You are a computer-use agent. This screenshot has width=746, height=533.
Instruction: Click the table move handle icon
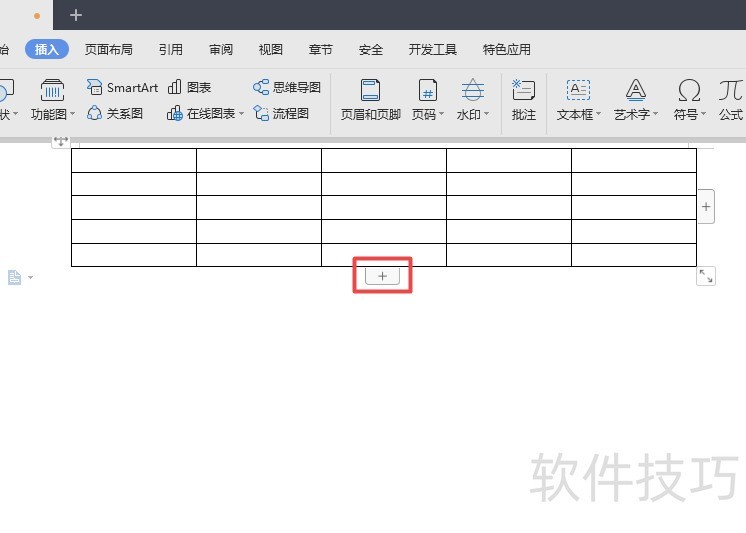pos(60,141)
